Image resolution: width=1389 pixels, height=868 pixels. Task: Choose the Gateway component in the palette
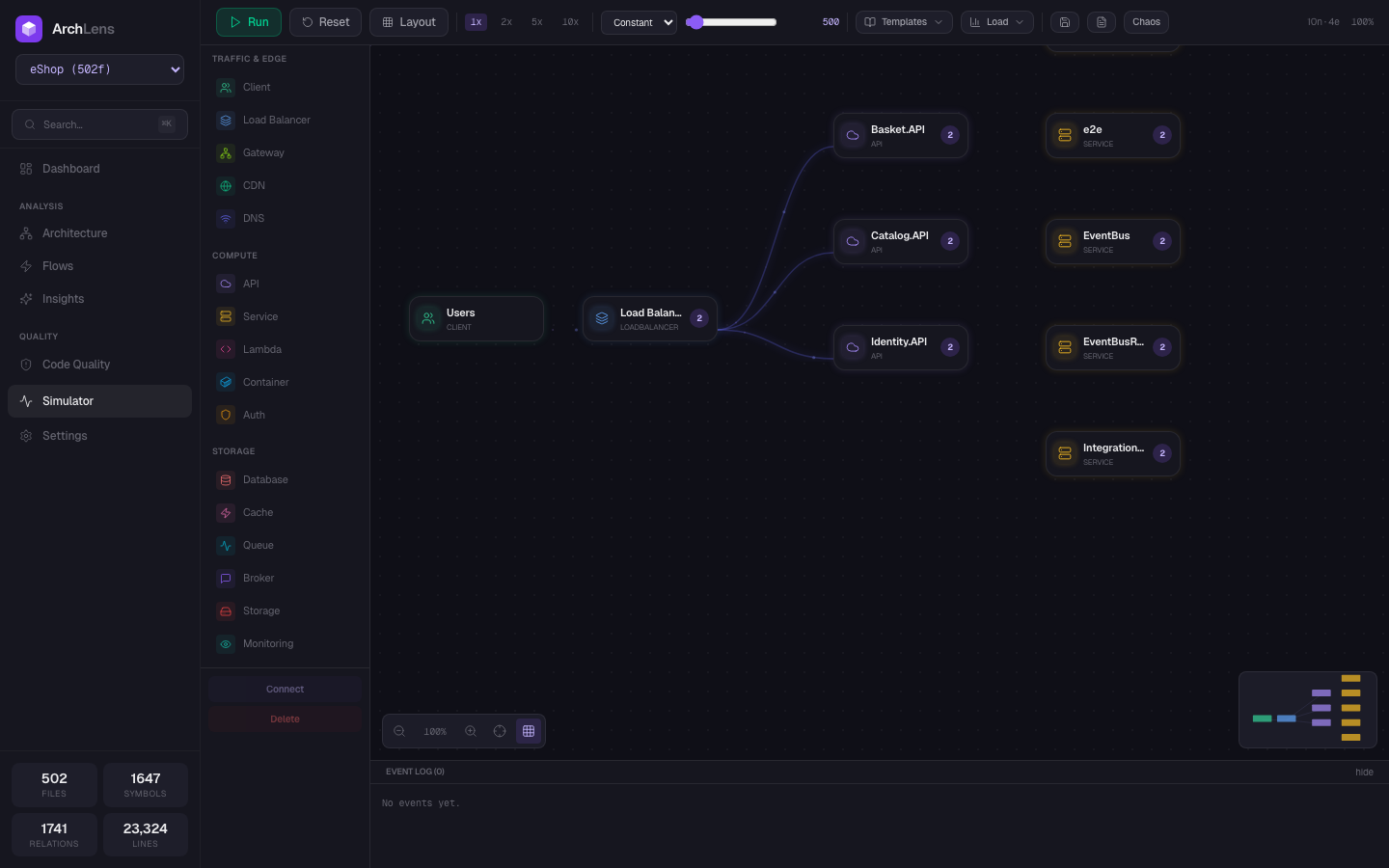[x=285, y=153]
